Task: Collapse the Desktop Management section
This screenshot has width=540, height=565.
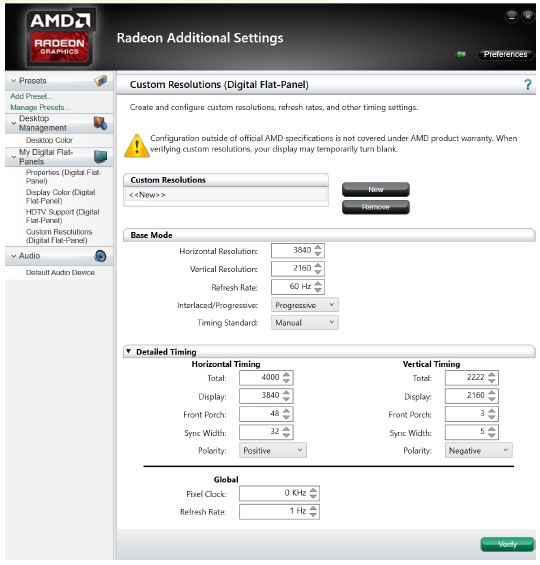Action: [x=14, y=123]
